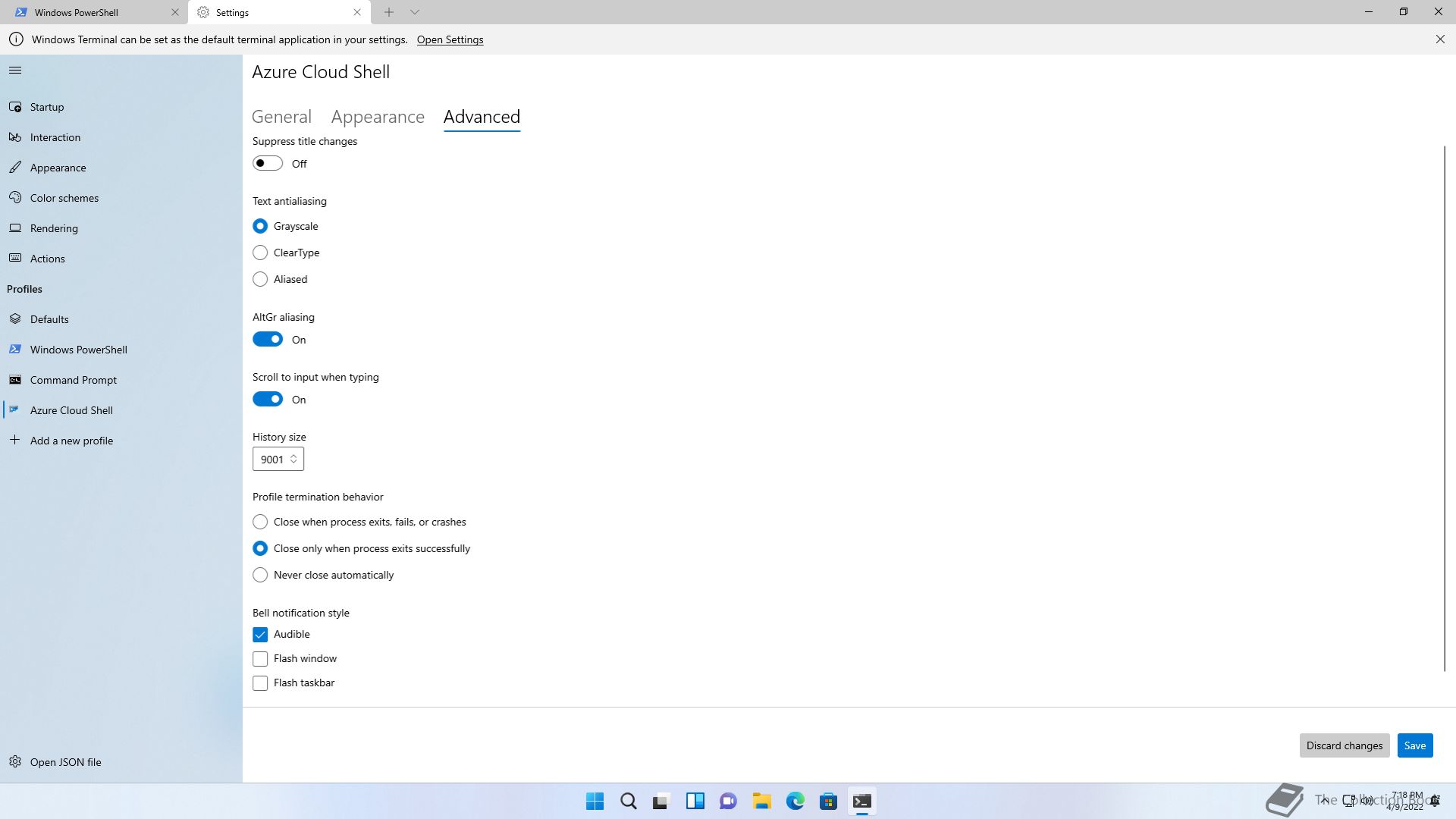Click the Save button
The width and height of the screenshot is (1456, 819).
[x=1415, y=745]
